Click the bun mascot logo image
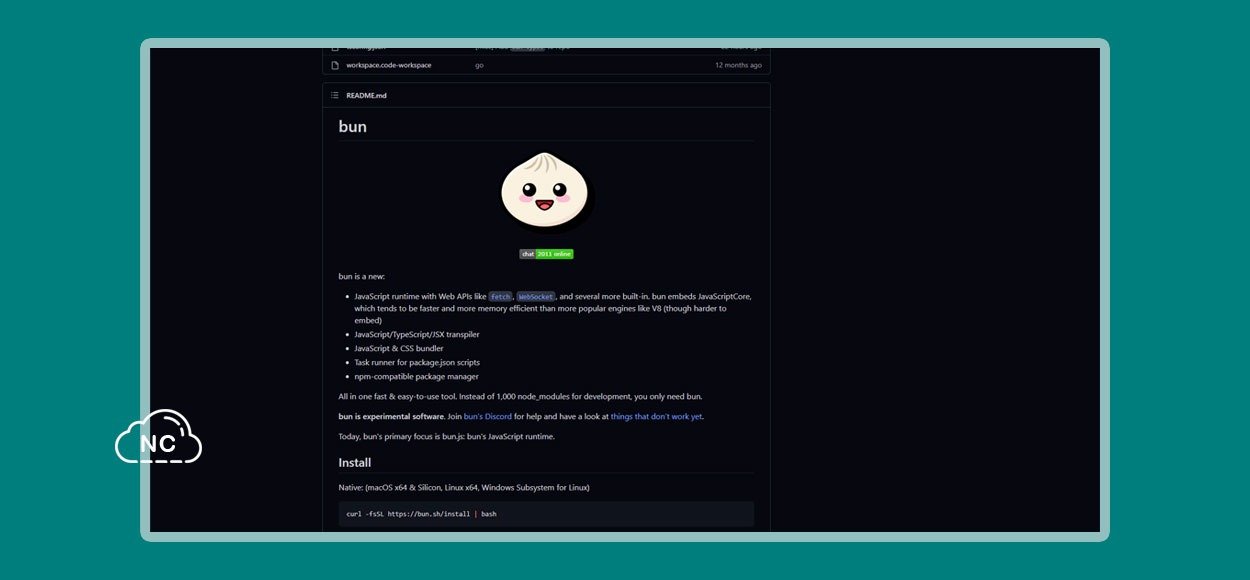 pyautogui.click(x=546, y=193)
